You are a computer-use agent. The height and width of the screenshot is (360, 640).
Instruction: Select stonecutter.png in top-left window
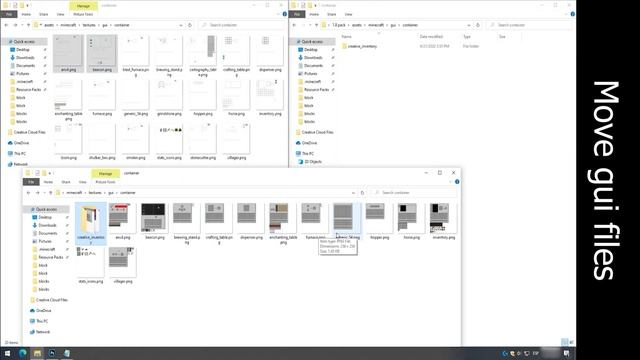[202, 142]
